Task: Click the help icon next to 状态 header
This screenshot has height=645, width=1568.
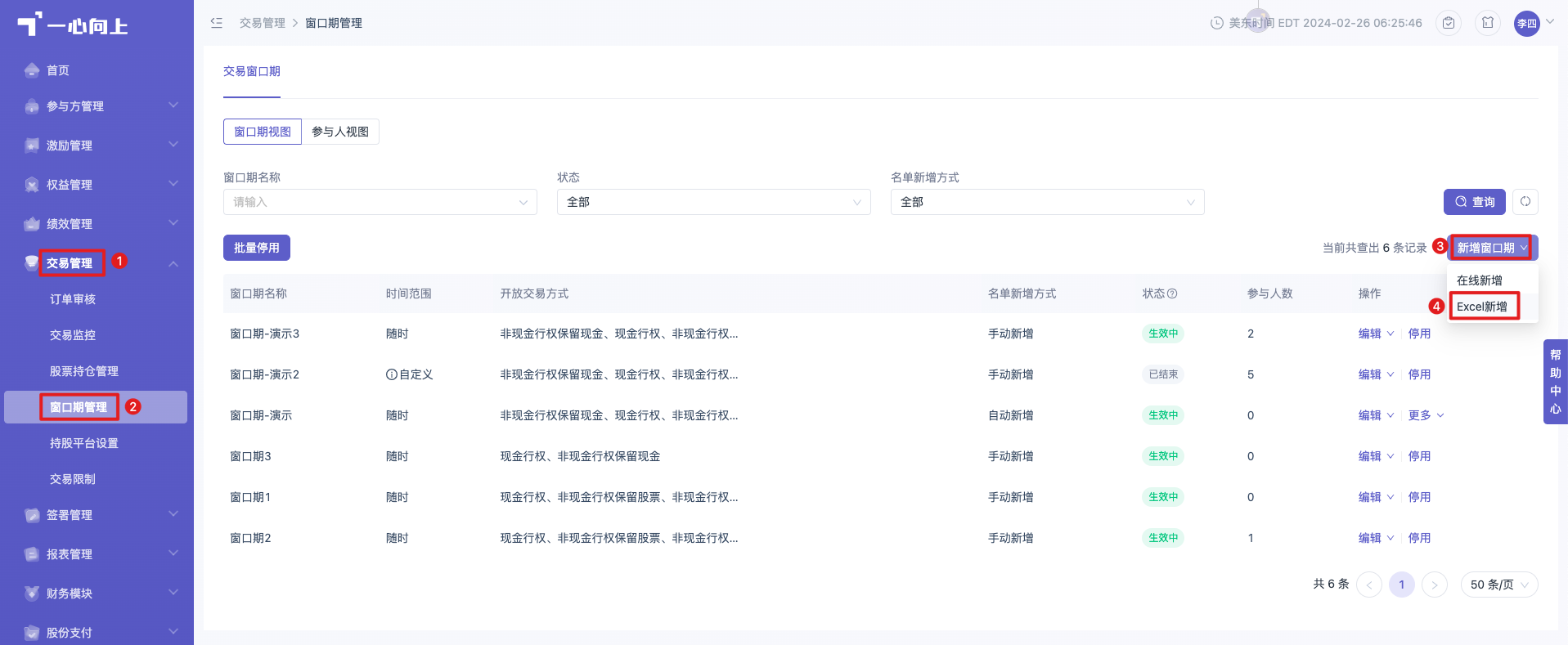Action: point(1172,293)
